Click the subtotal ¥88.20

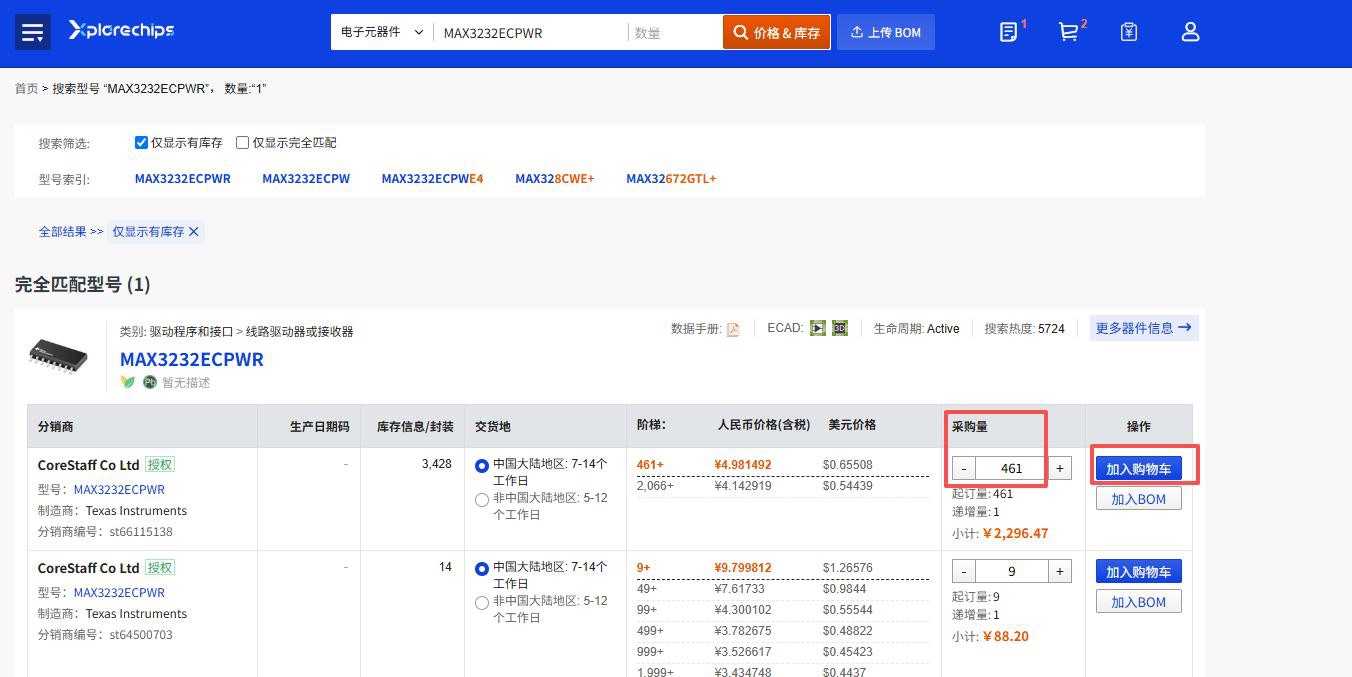[x=1006, y=636]
